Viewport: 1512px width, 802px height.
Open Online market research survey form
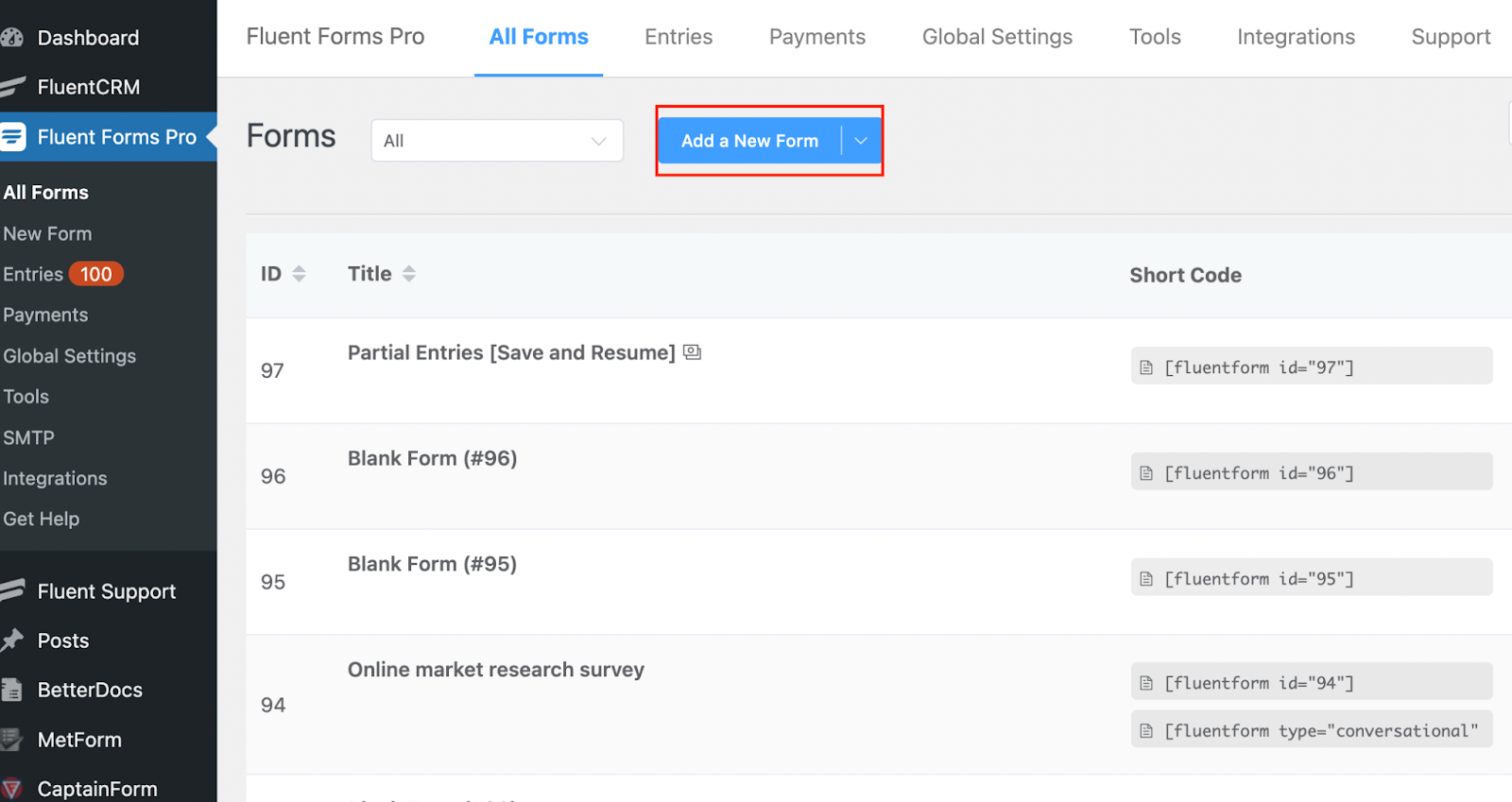pos(496,670)
